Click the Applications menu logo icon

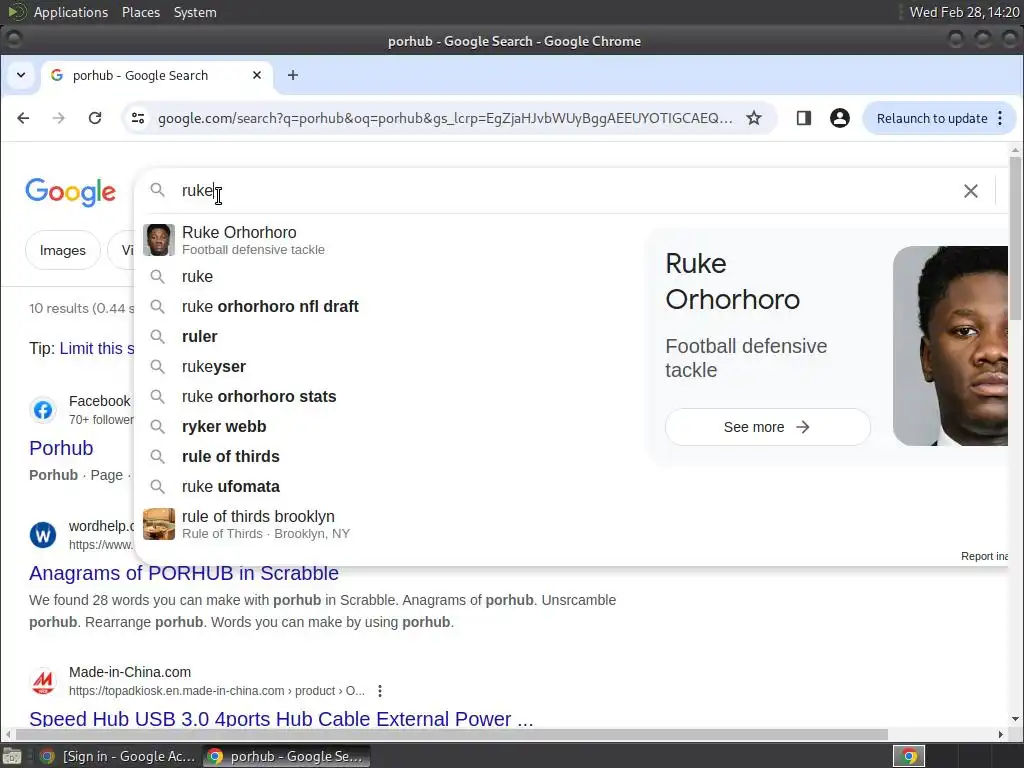17,12
